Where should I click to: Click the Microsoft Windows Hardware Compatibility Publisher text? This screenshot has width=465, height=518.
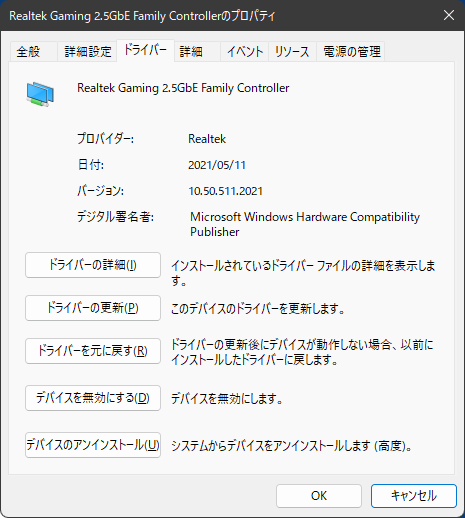point(305,224)
